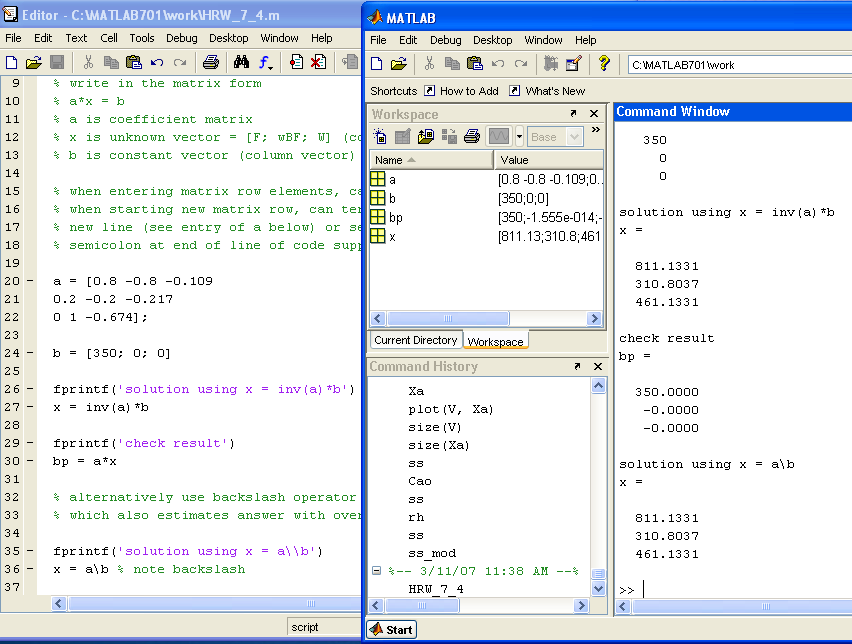Click Command Window prompt line

(734, 590)
